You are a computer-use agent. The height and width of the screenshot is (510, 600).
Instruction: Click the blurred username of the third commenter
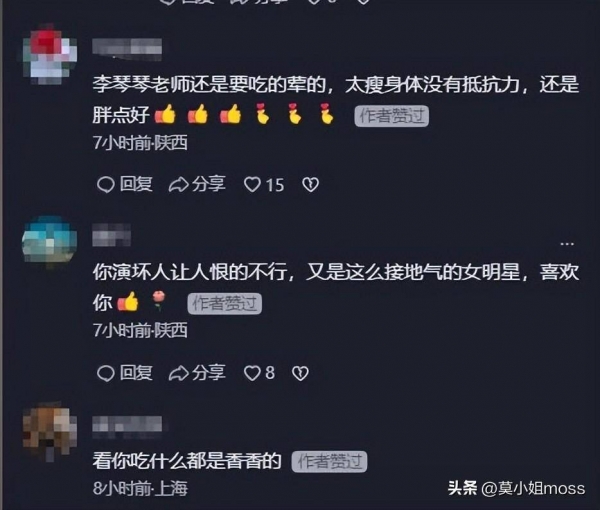pos(127,426)
